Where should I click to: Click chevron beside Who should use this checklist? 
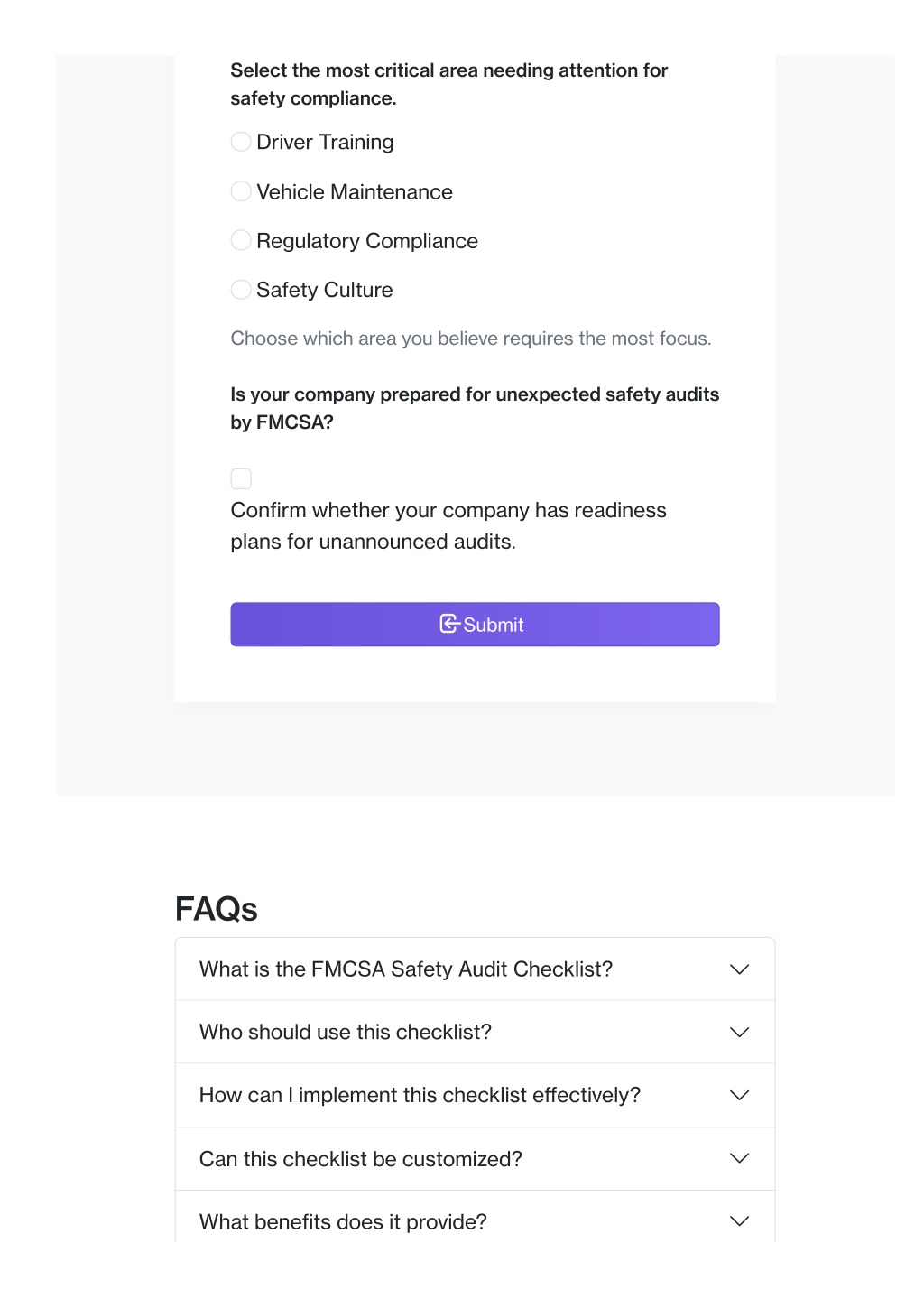(740, 1033)
